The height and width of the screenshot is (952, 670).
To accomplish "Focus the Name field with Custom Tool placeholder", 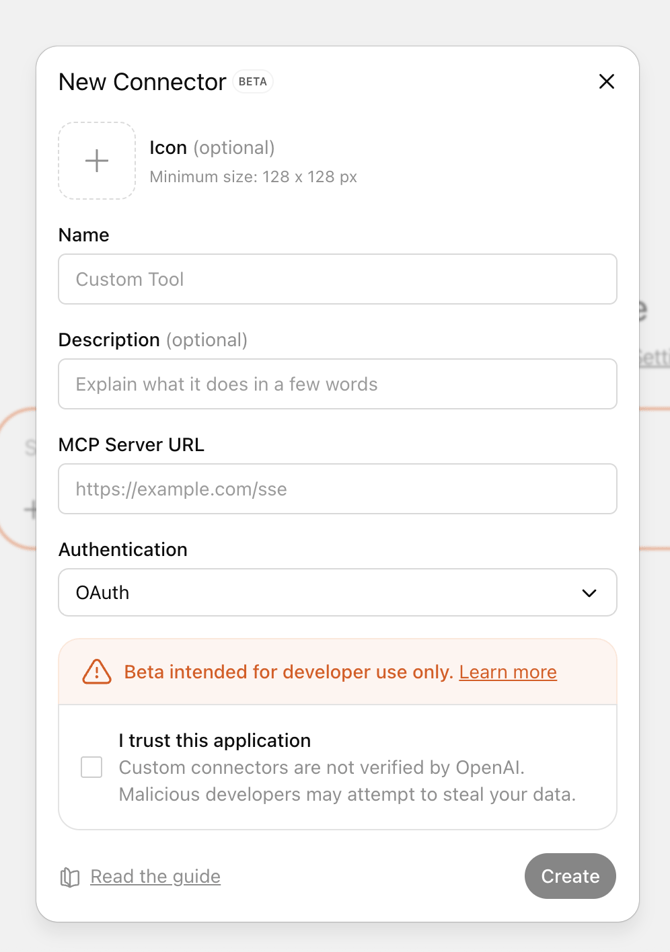I will [337, 279].
